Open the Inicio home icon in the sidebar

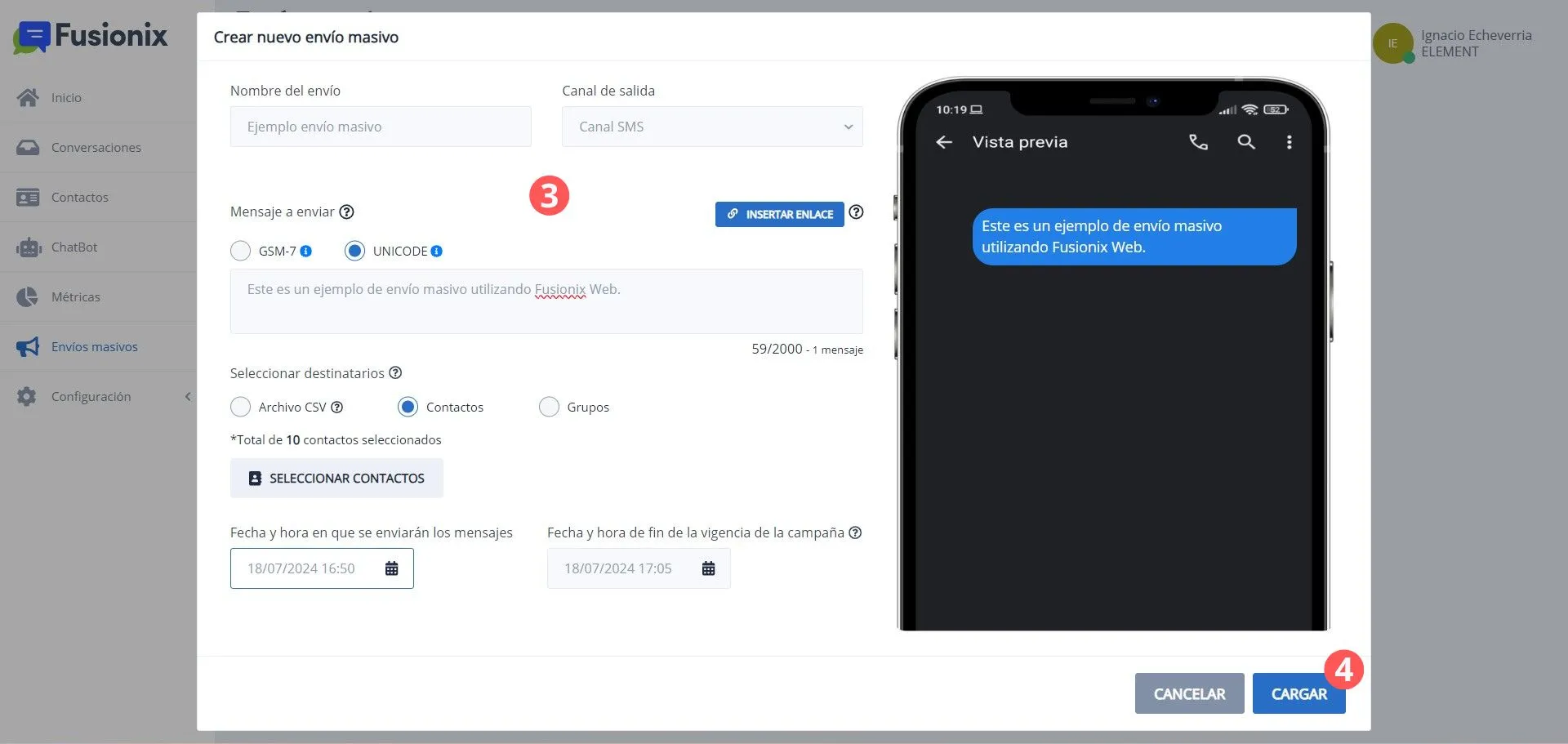(28, 98)
